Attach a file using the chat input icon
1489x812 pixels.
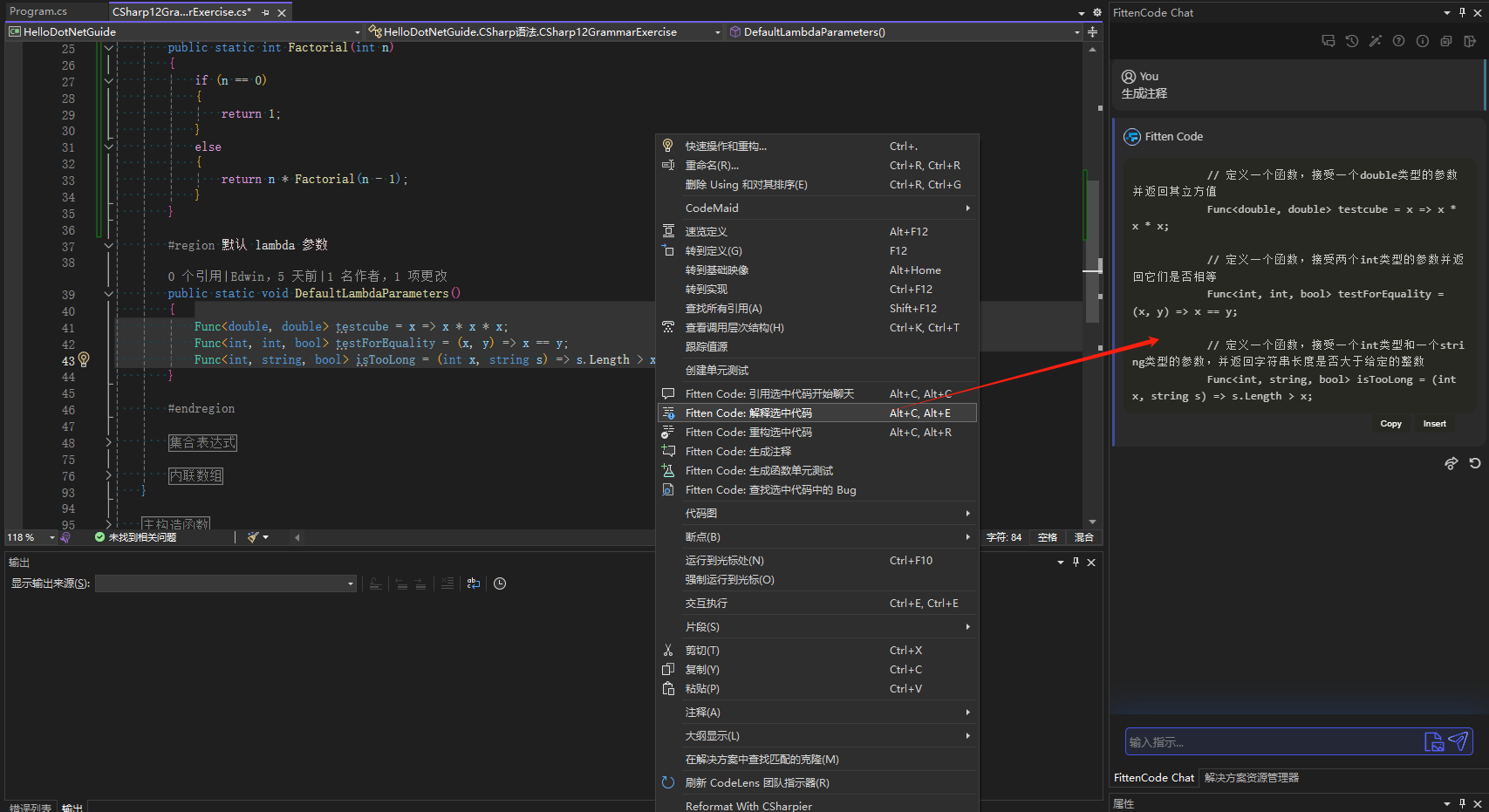point(1433,741)
